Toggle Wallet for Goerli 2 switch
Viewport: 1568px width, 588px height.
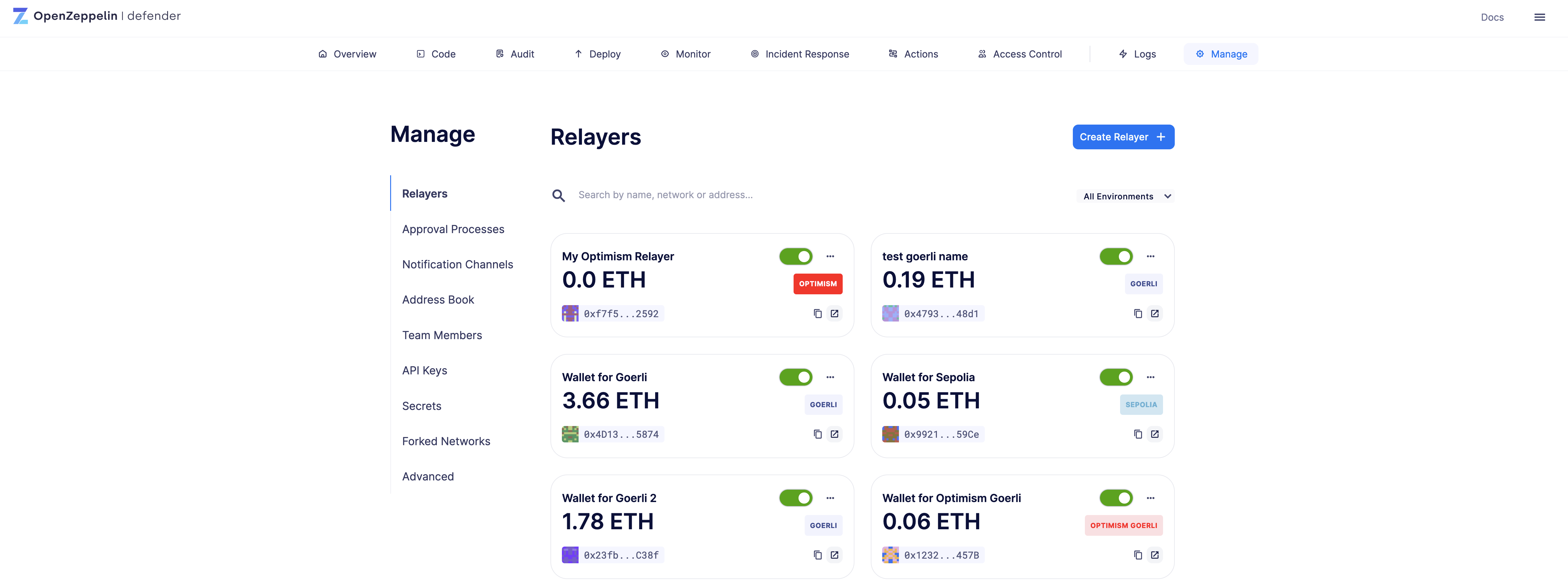pos(796,498)
